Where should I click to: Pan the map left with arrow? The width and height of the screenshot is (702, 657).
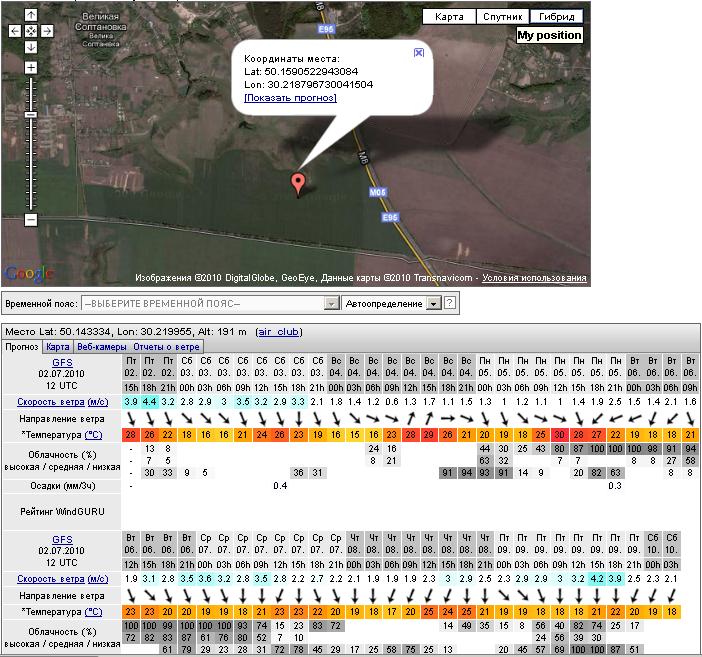(x=15, y=31)
